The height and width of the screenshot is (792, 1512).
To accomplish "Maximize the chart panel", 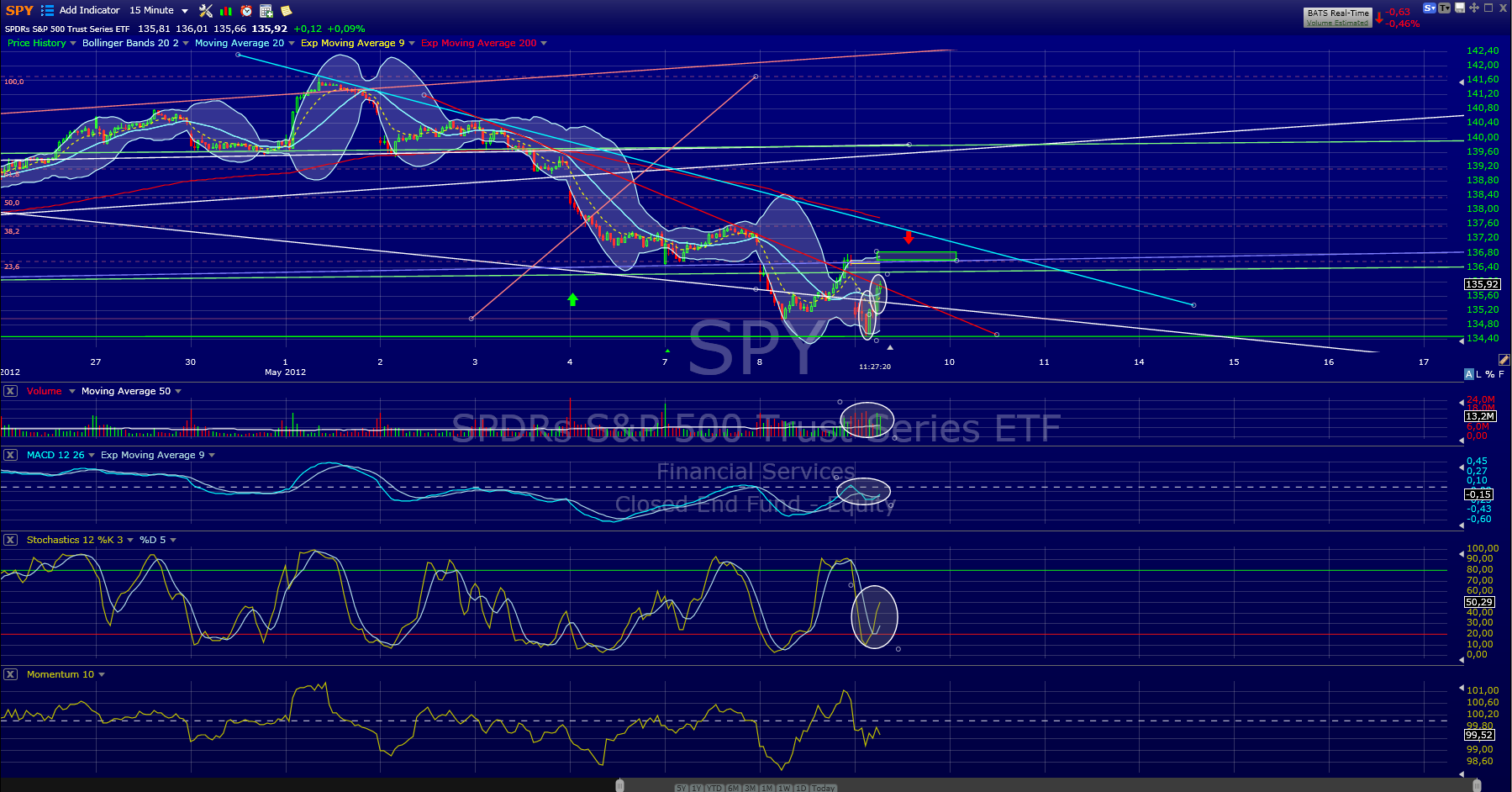I will (x=1488, y=8).
